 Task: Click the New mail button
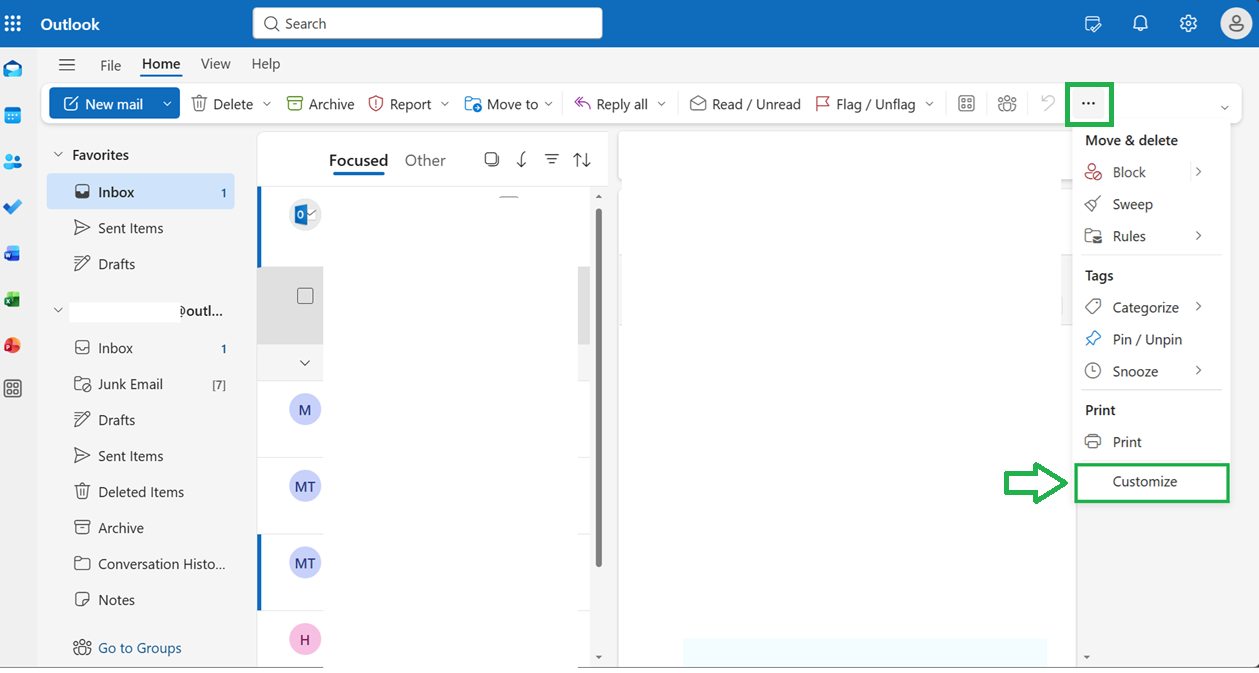click(x=103, y=104)
